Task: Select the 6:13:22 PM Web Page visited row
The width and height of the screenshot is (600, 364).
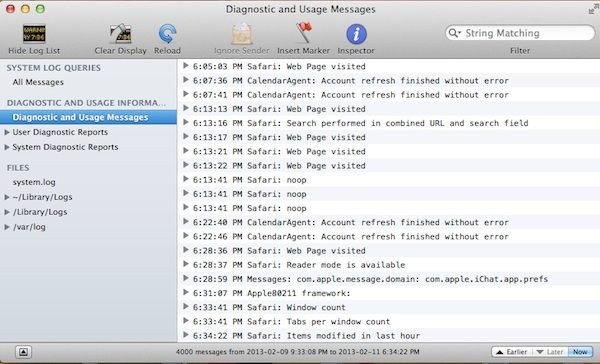Action: 388,166
